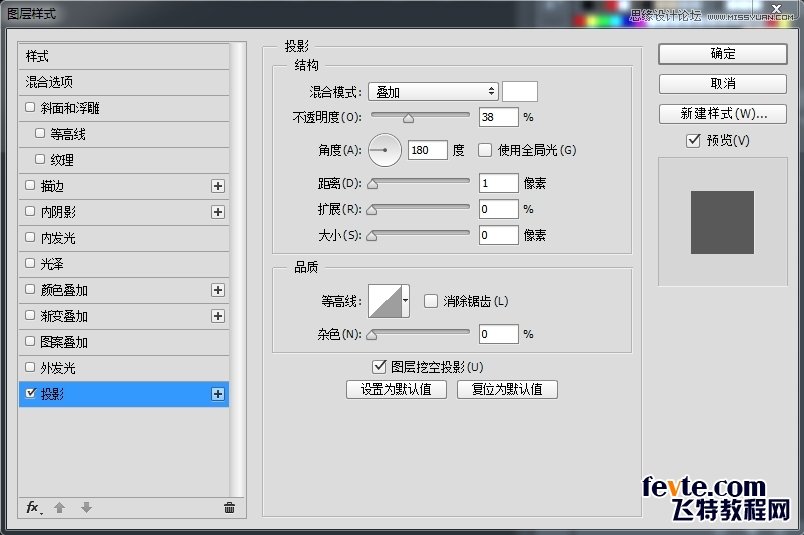
Task: Delete effect using trash can icon
Action: (x=229, y=507)
